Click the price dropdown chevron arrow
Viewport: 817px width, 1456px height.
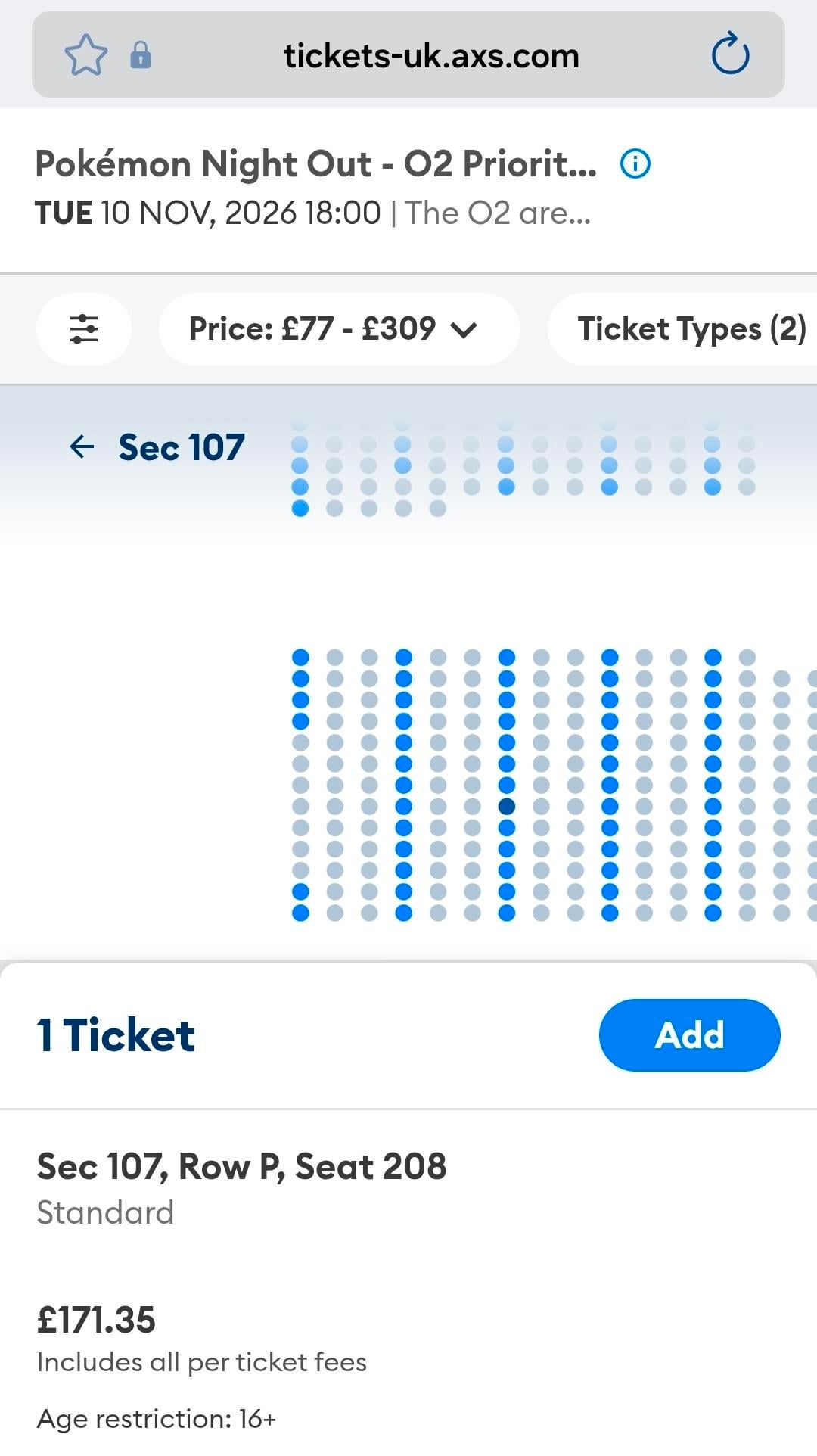(x=464, y=330)
